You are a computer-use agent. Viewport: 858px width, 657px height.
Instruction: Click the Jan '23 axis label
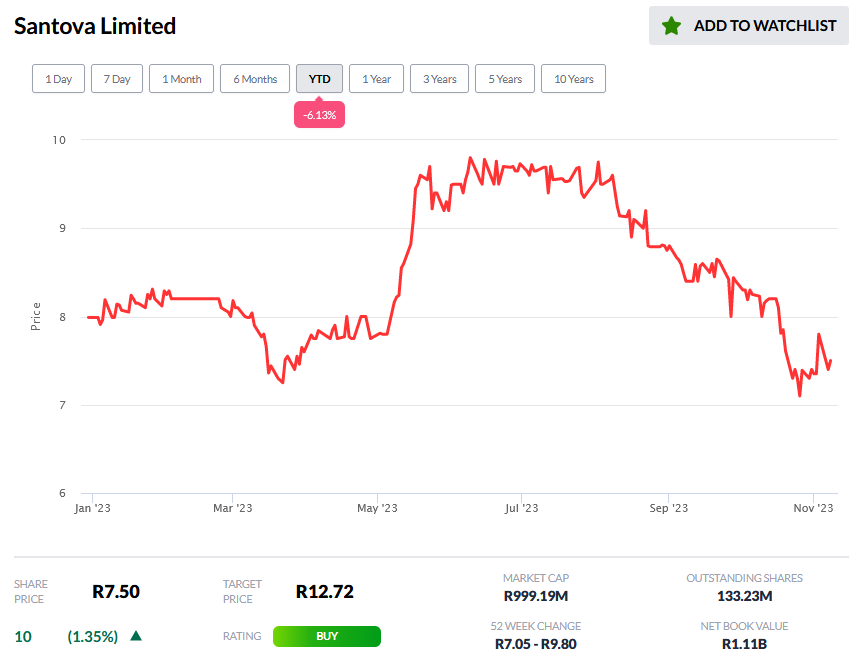coord(92,508)
